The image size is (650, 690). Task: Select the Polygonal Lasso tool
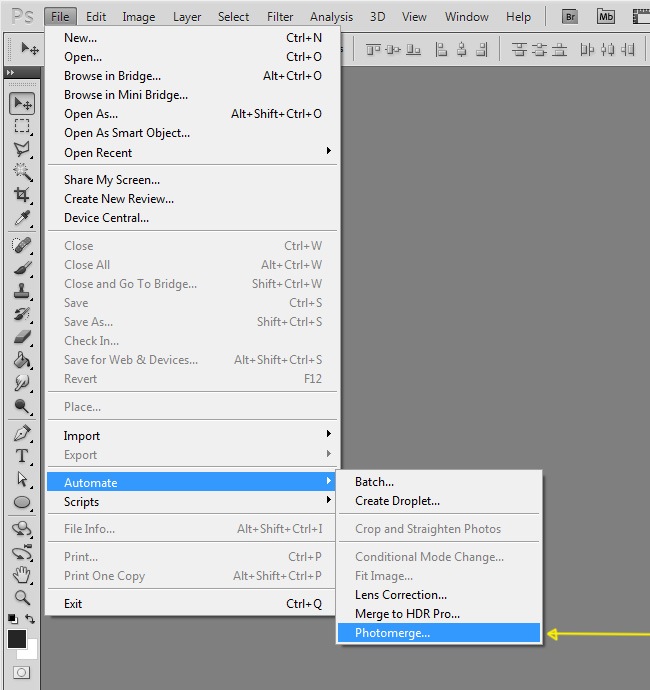coord(22,149)
